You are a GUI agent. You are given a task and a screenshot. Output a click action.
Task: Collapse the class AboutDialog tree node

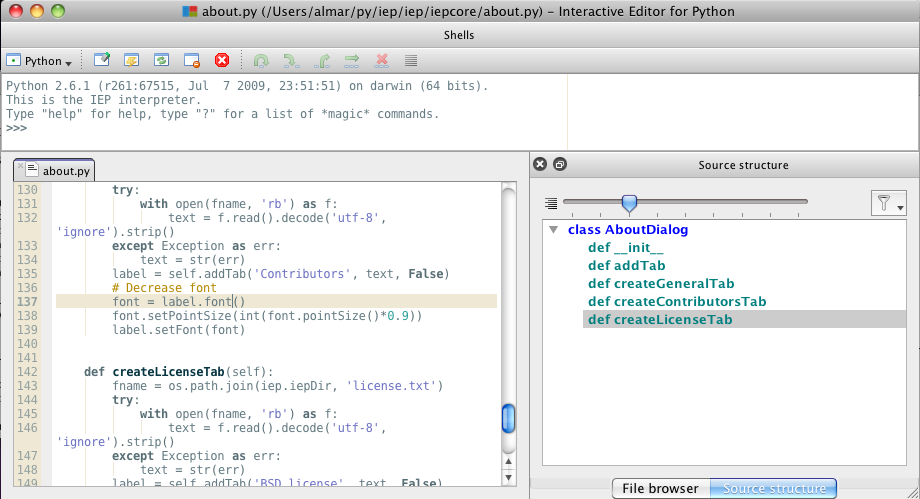click(x=553, y=230)
